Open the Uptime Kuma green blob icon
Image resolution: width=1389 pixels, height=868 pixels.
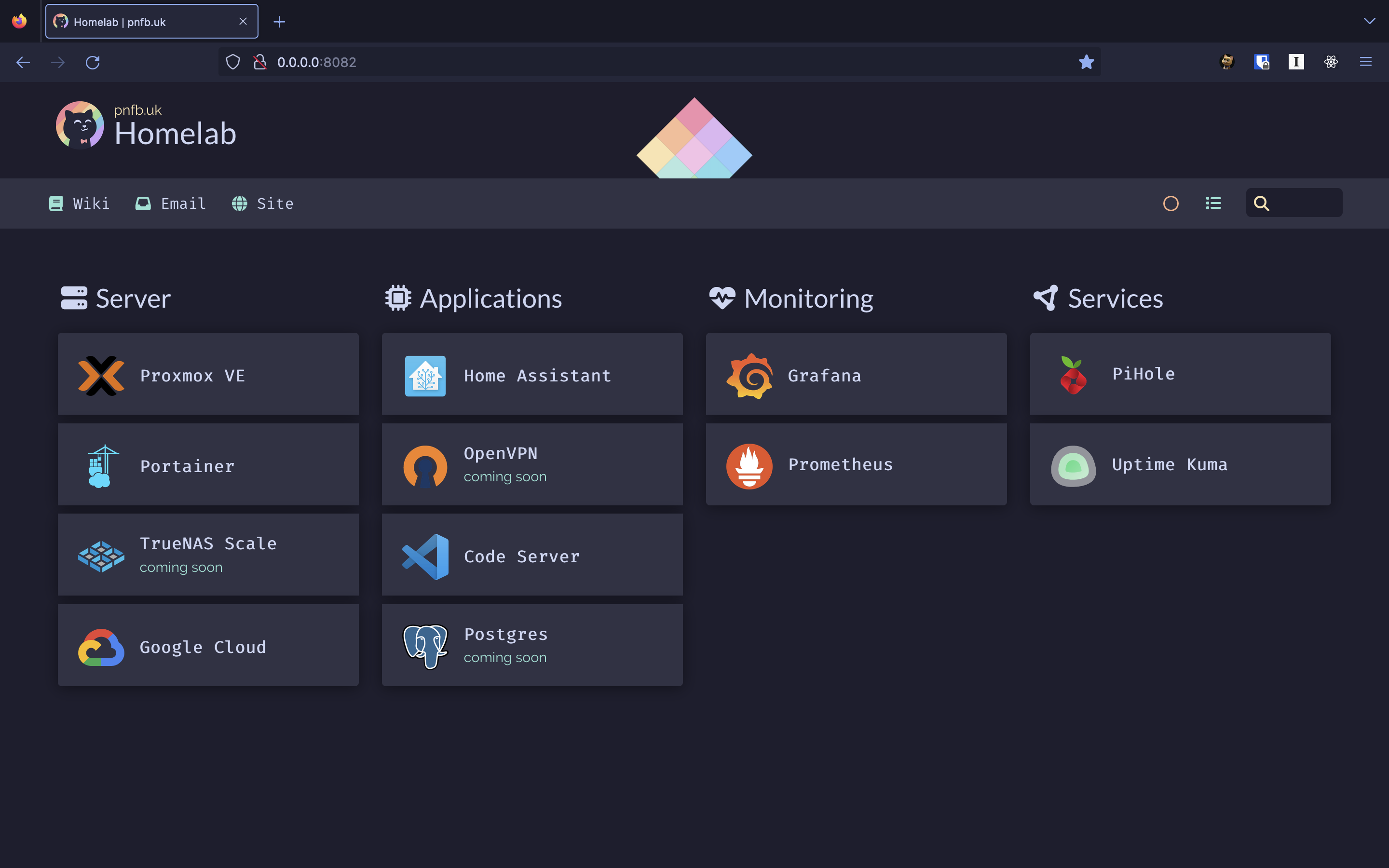coord(1073,465)
